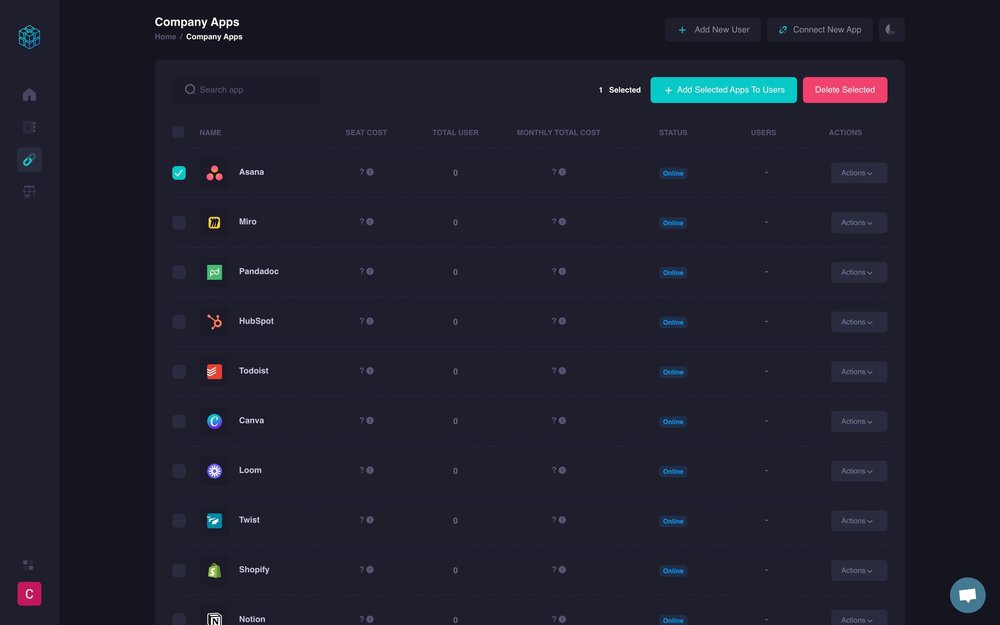
Task: Go to Home via the breadcrumb
Action: click(x=165, y=36)
